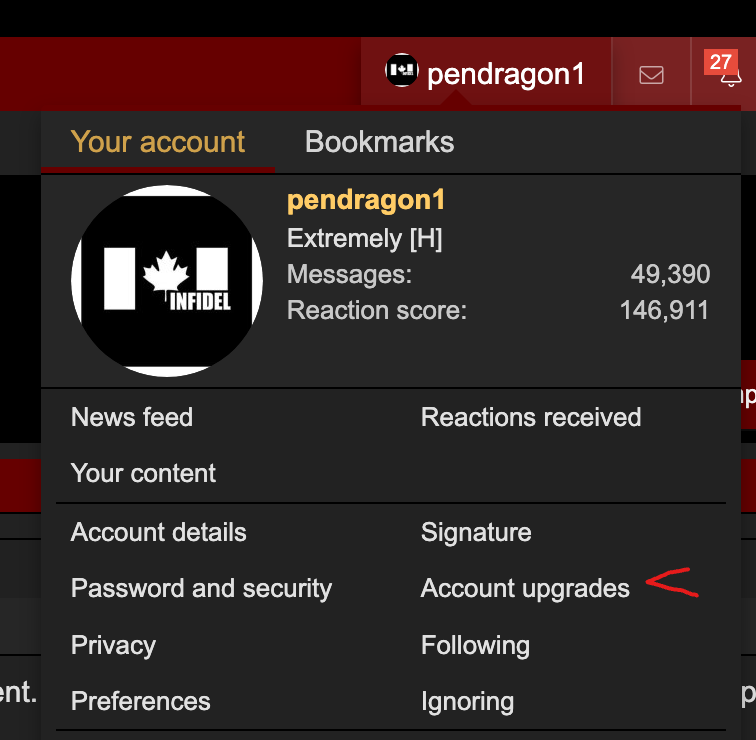Open Account upgrades
This screenshot has width=756, height=740.
pyautogui.click(x=525, y=588)
